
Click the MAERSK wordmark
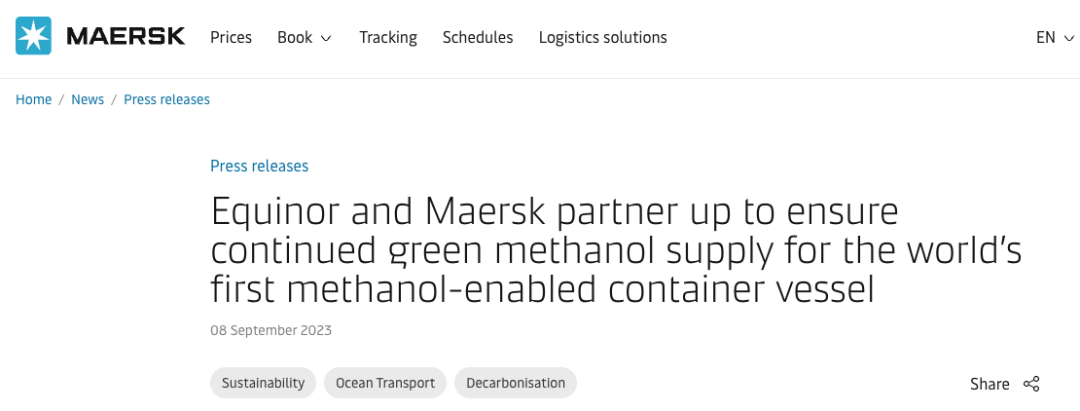(126, 36)
